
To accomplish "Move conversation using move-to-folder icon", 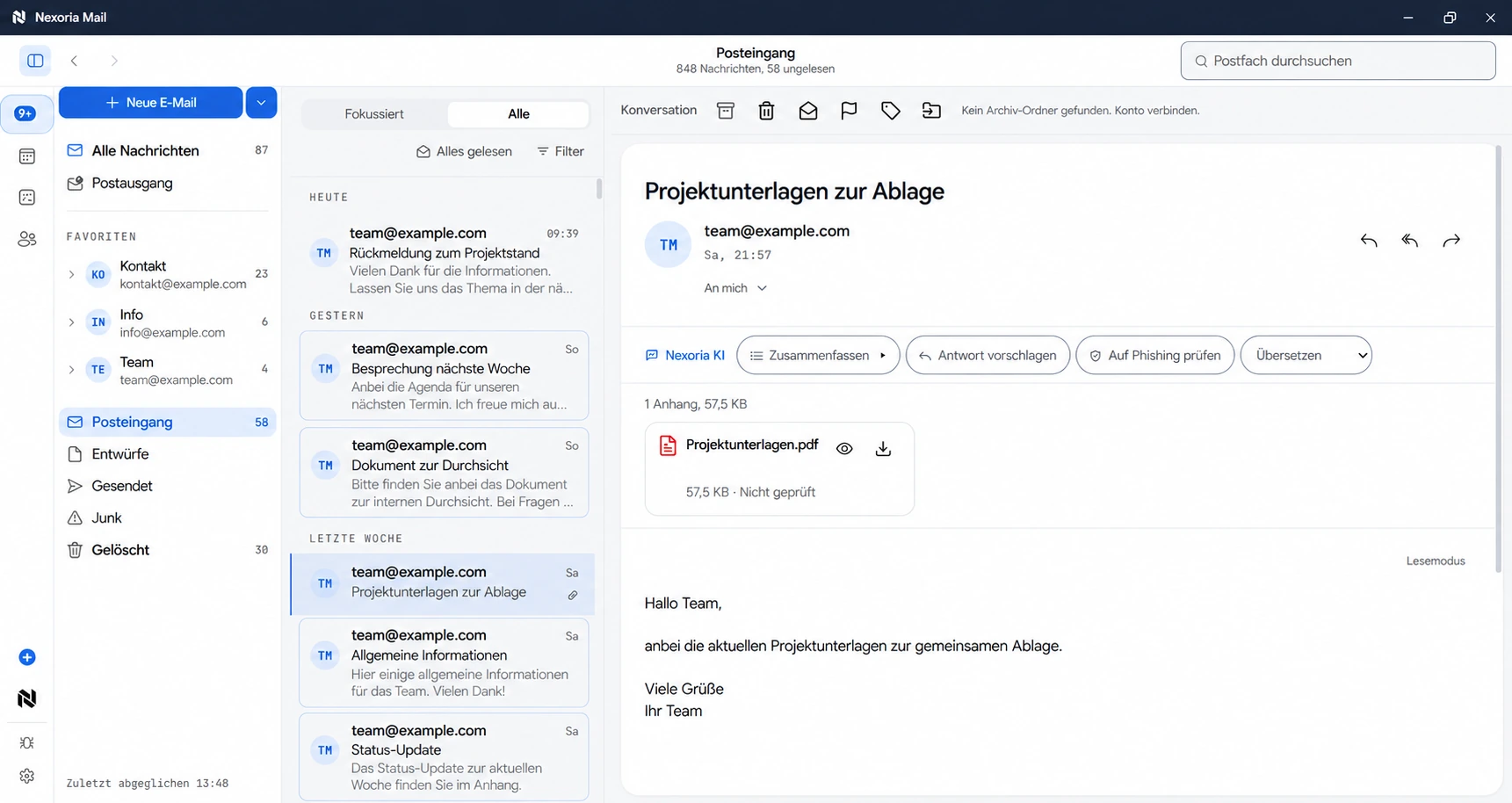I will tap(931, 111).
